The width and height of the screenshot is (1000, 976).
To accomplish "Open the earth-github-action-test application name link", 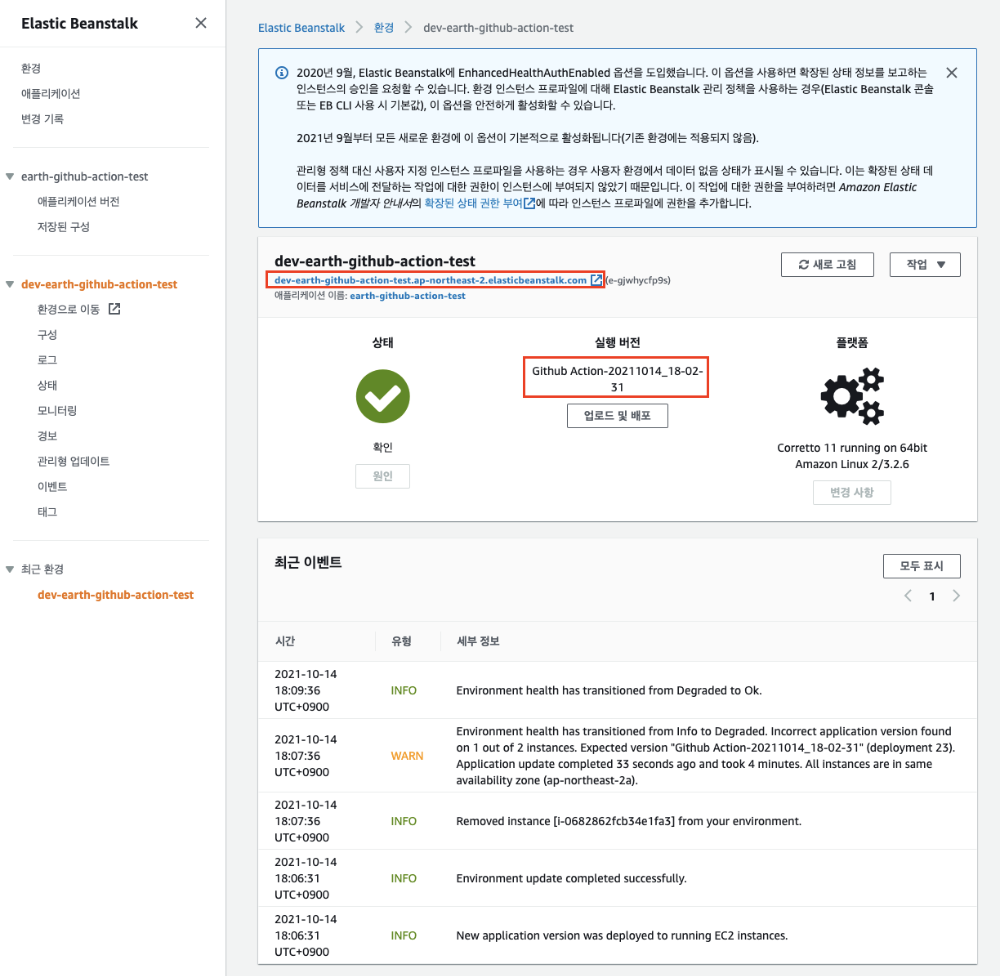I will pyautogui.click(x=408, y=296).
